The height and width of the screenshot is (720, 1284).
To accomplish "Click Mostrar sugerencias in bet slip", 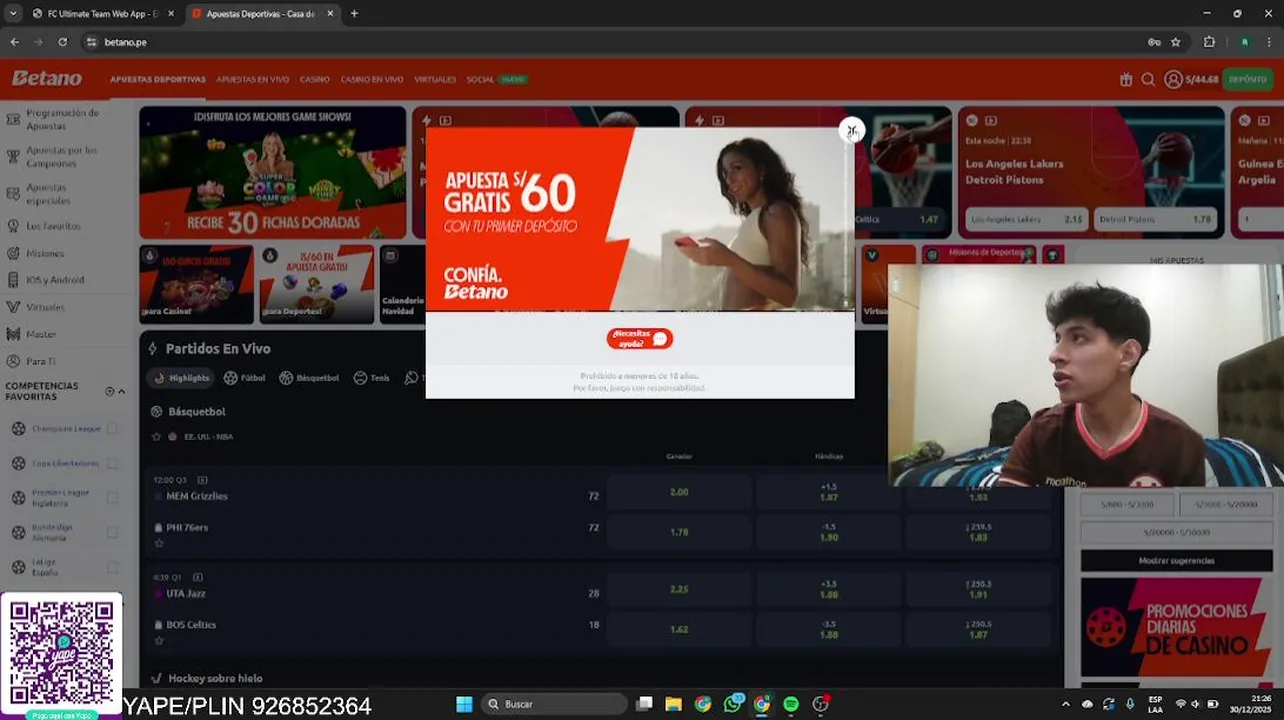I will (x=1176, y=561).
